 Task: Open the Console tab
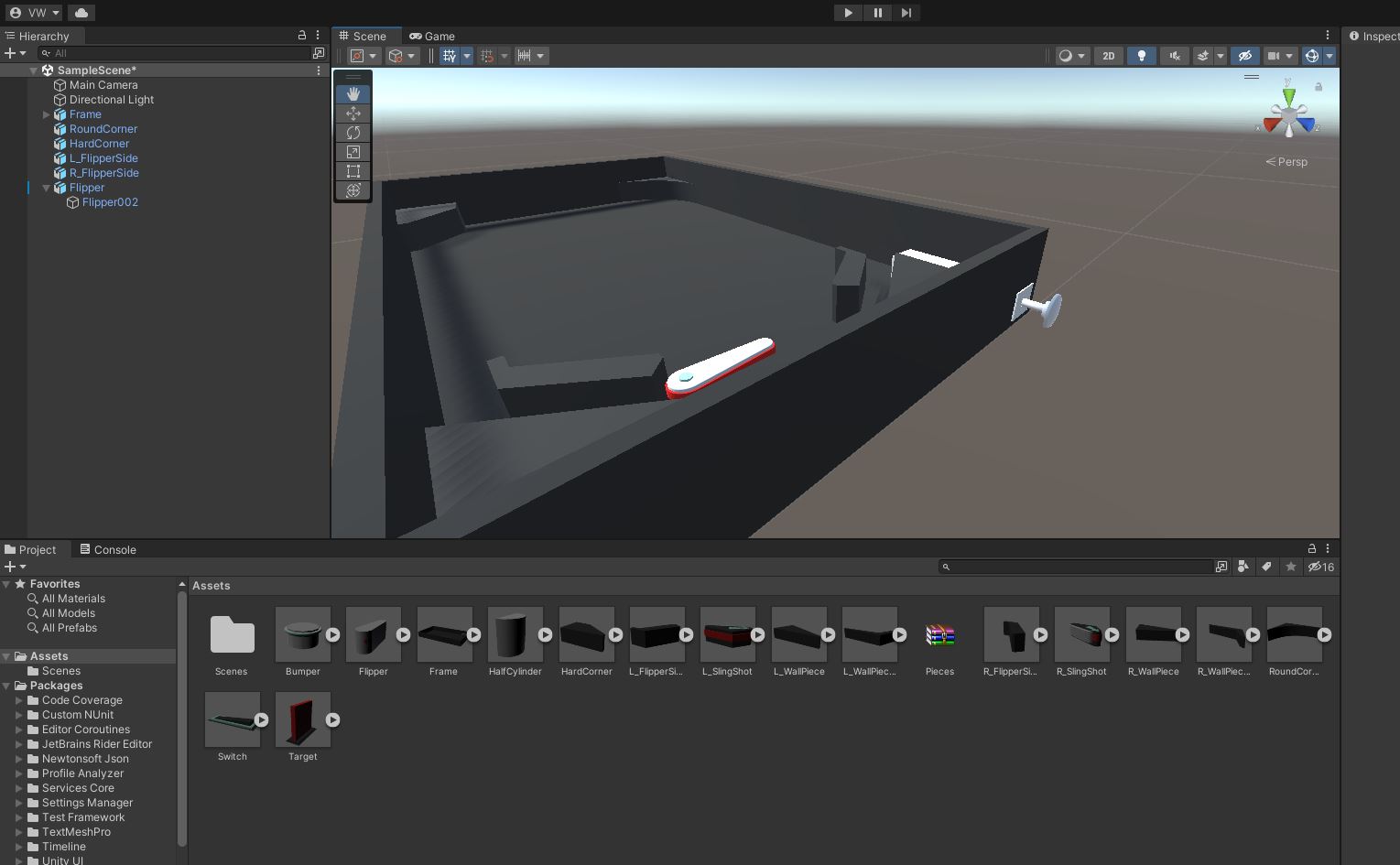[x=108, y=549]
